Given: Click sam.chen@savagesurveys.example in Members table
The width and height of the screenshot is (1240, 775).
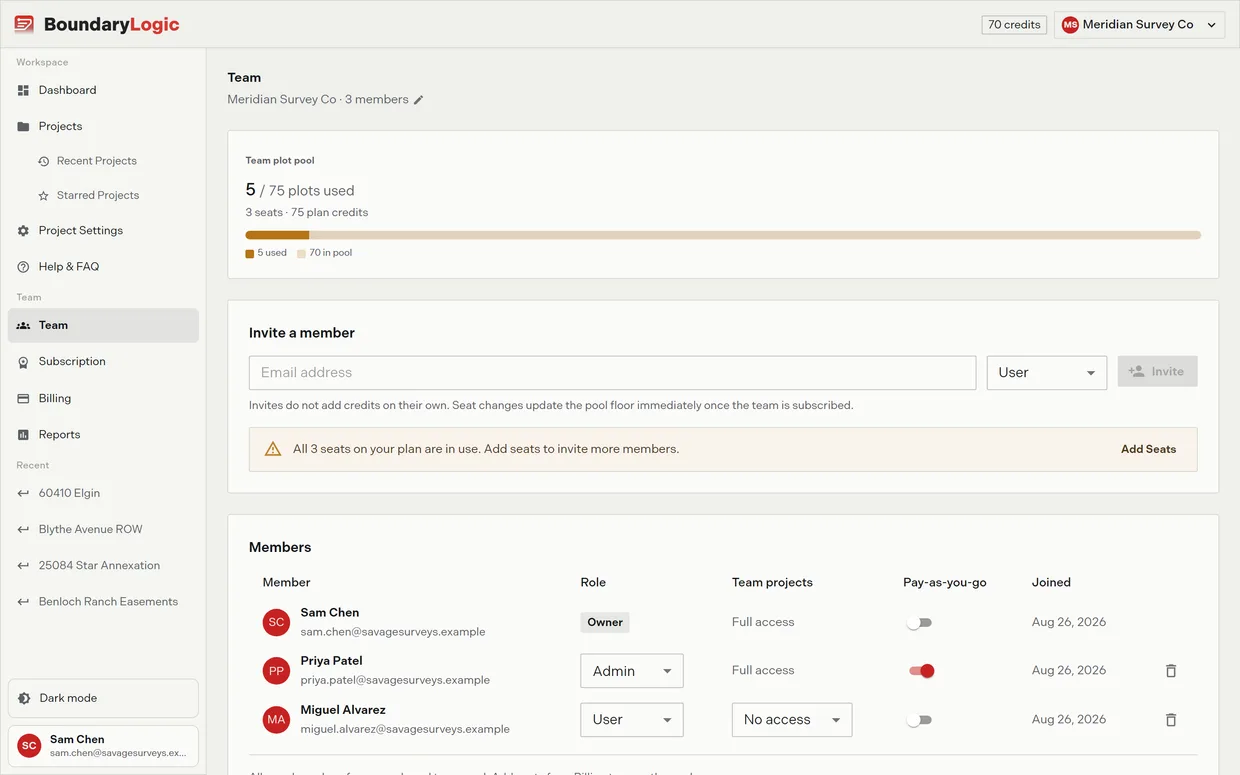Looking at the screenshot, I should click(x=393, y=632).
